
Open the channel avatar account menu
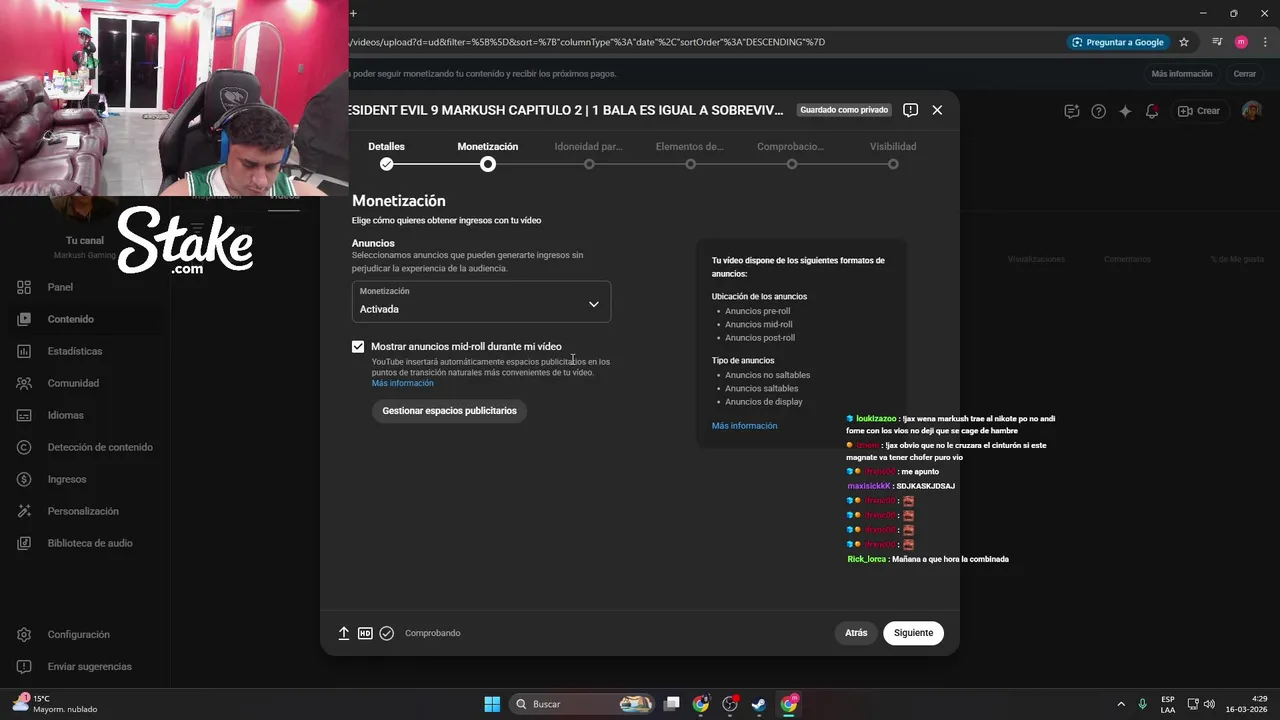1252,111
